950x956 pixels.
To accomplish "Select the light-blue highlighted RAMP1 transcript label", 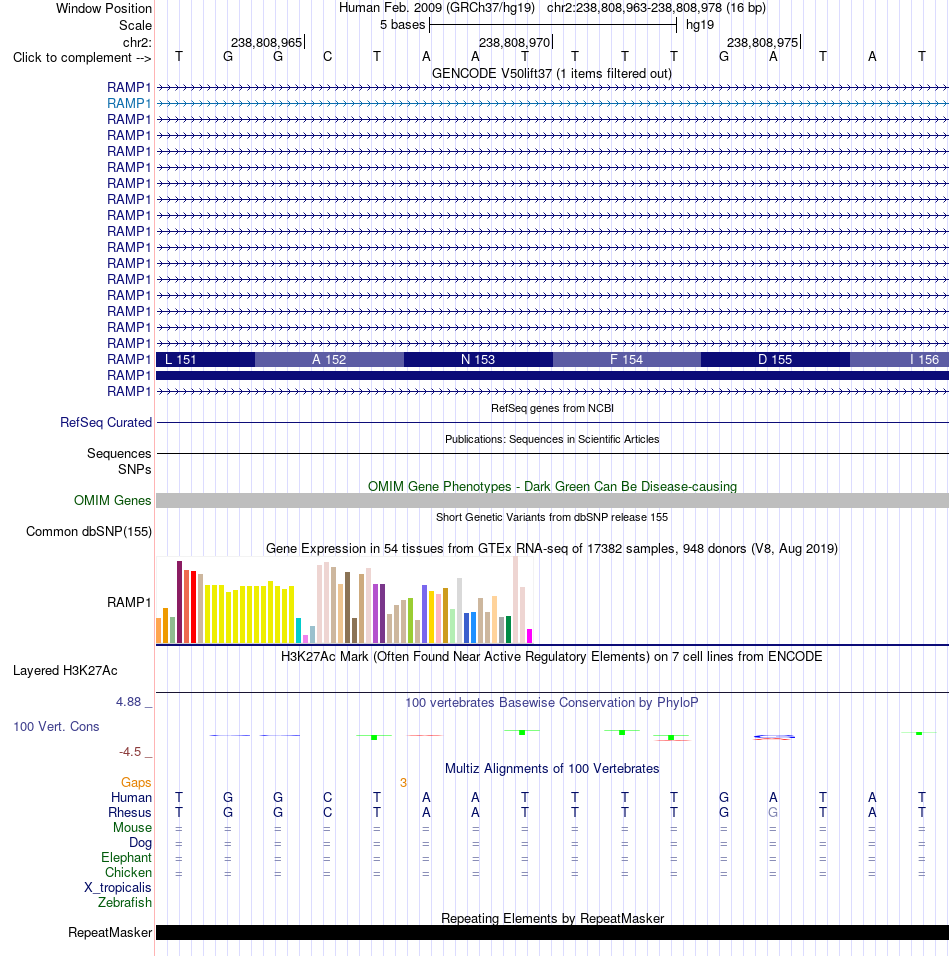I will tap(129, 104).
